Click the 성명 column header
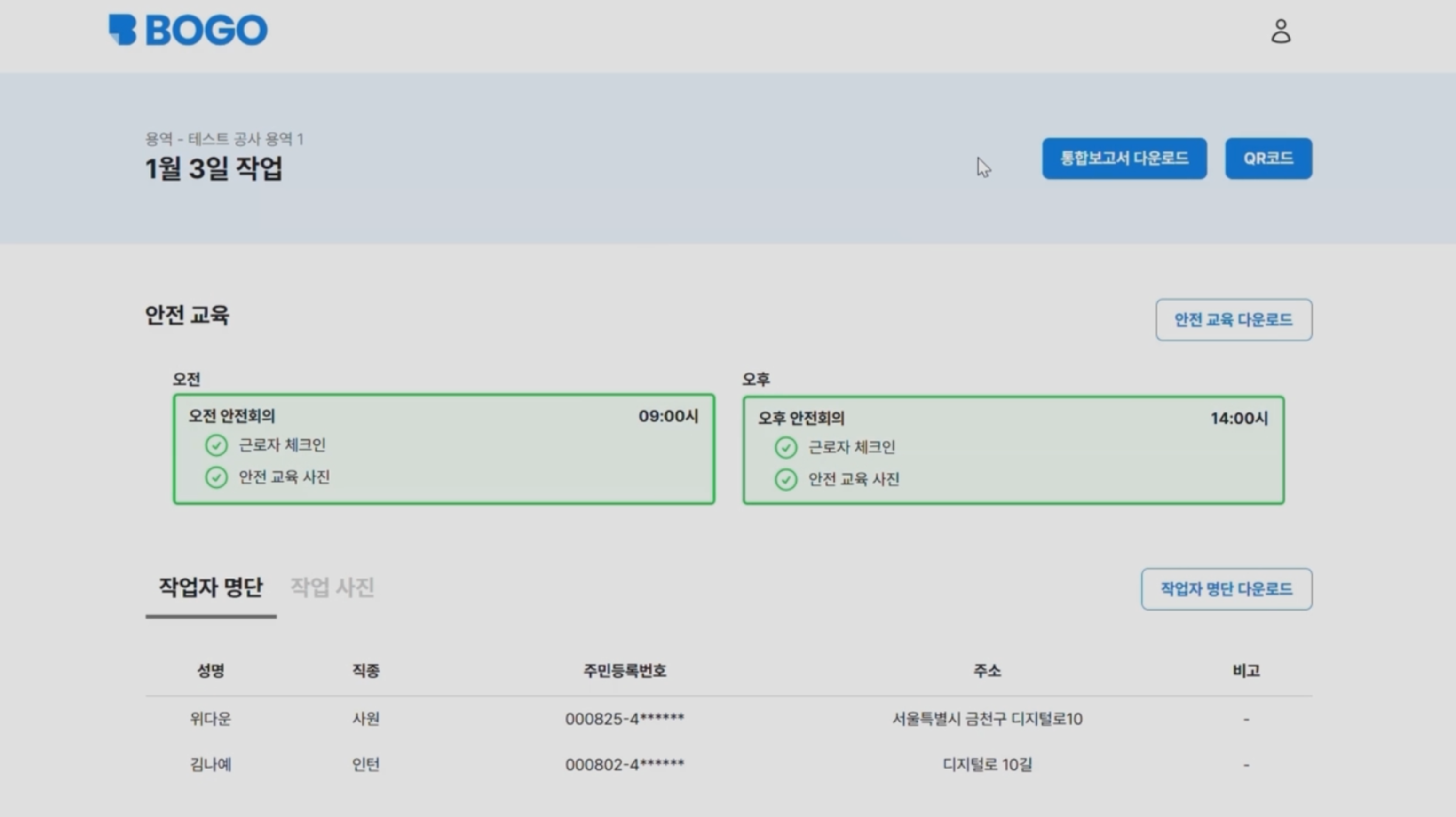This screenshot has width=1456, height=817. [x=210, y=671]
